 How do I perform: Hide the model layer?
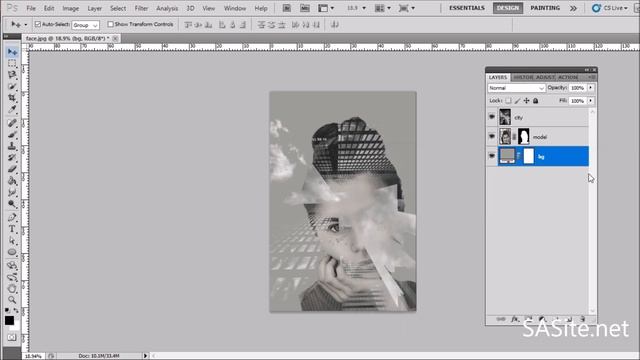tap(491, 136)
